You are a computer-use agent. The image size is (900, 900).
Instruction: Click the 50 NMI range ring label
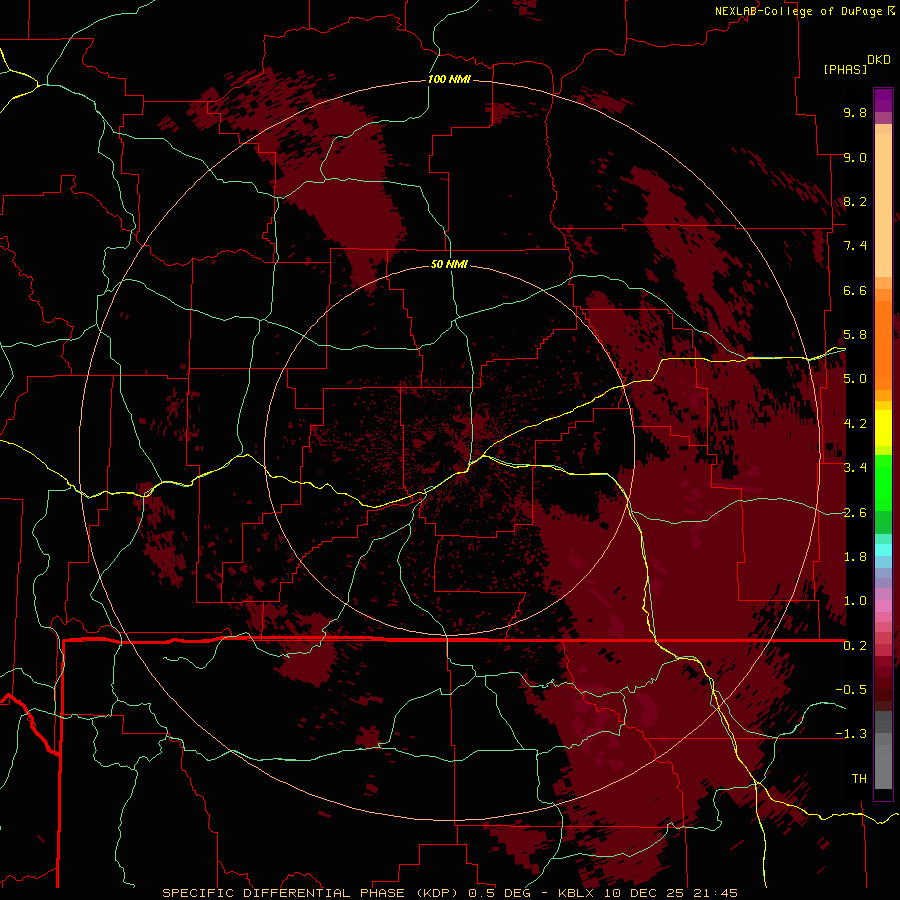pyautogui.click(x=449, y=264)
